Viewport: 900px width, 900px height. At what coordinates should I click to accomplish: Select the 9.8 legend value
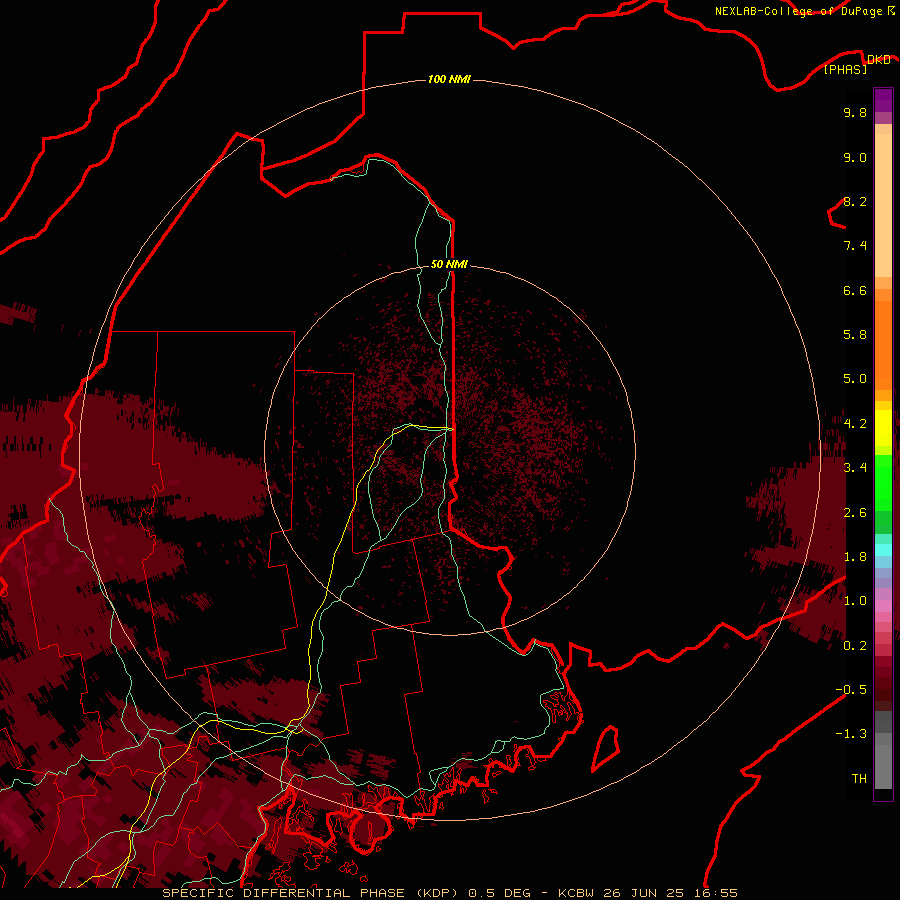pos(855,112)
